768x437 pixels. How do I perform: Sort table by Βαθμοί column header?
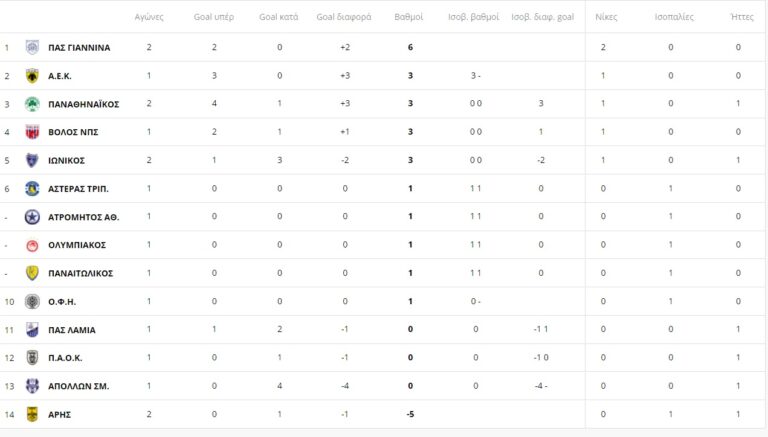(x=409, y=17)
